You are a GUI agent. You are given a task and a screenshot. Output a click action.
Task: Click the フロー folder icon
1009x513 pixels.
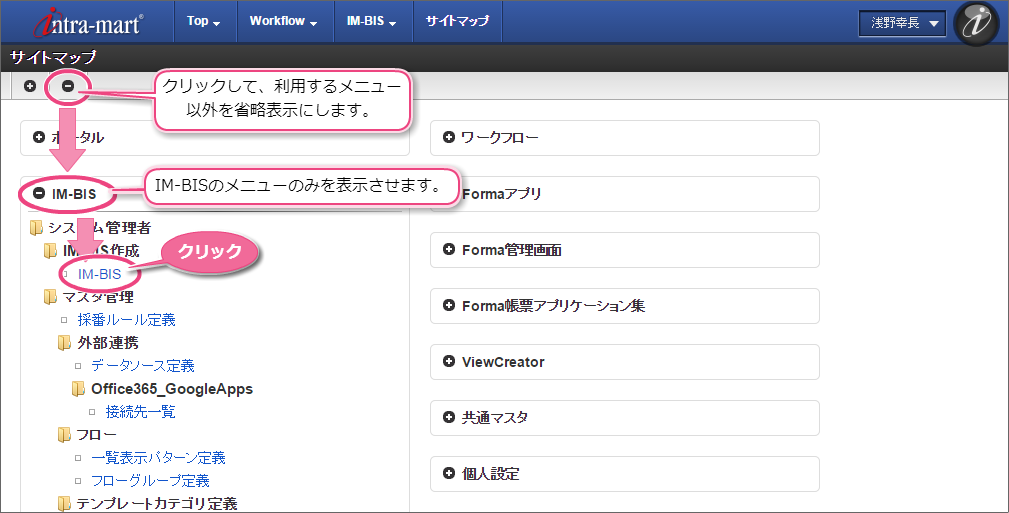tap(64, 435)
